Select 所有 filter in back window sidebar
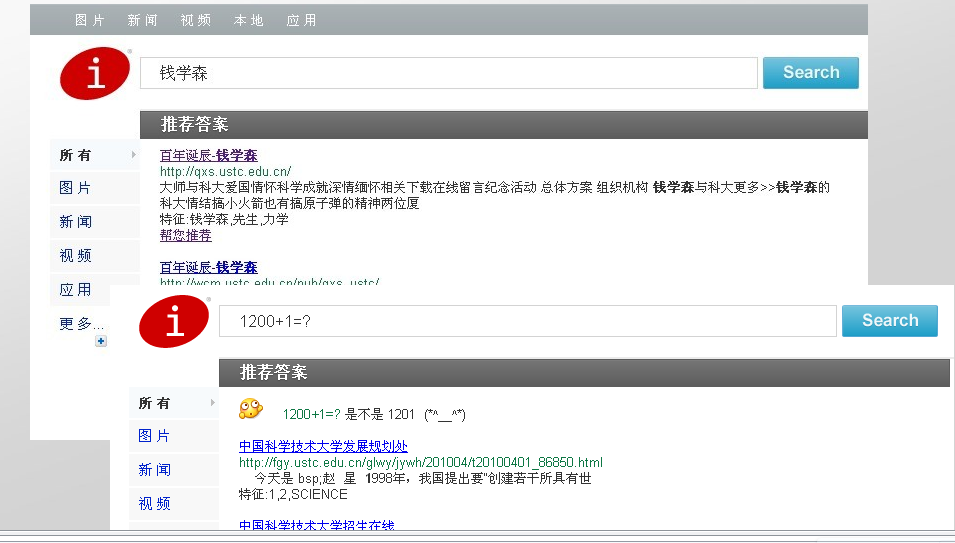 pyautogui.click(x=94, y=155)
